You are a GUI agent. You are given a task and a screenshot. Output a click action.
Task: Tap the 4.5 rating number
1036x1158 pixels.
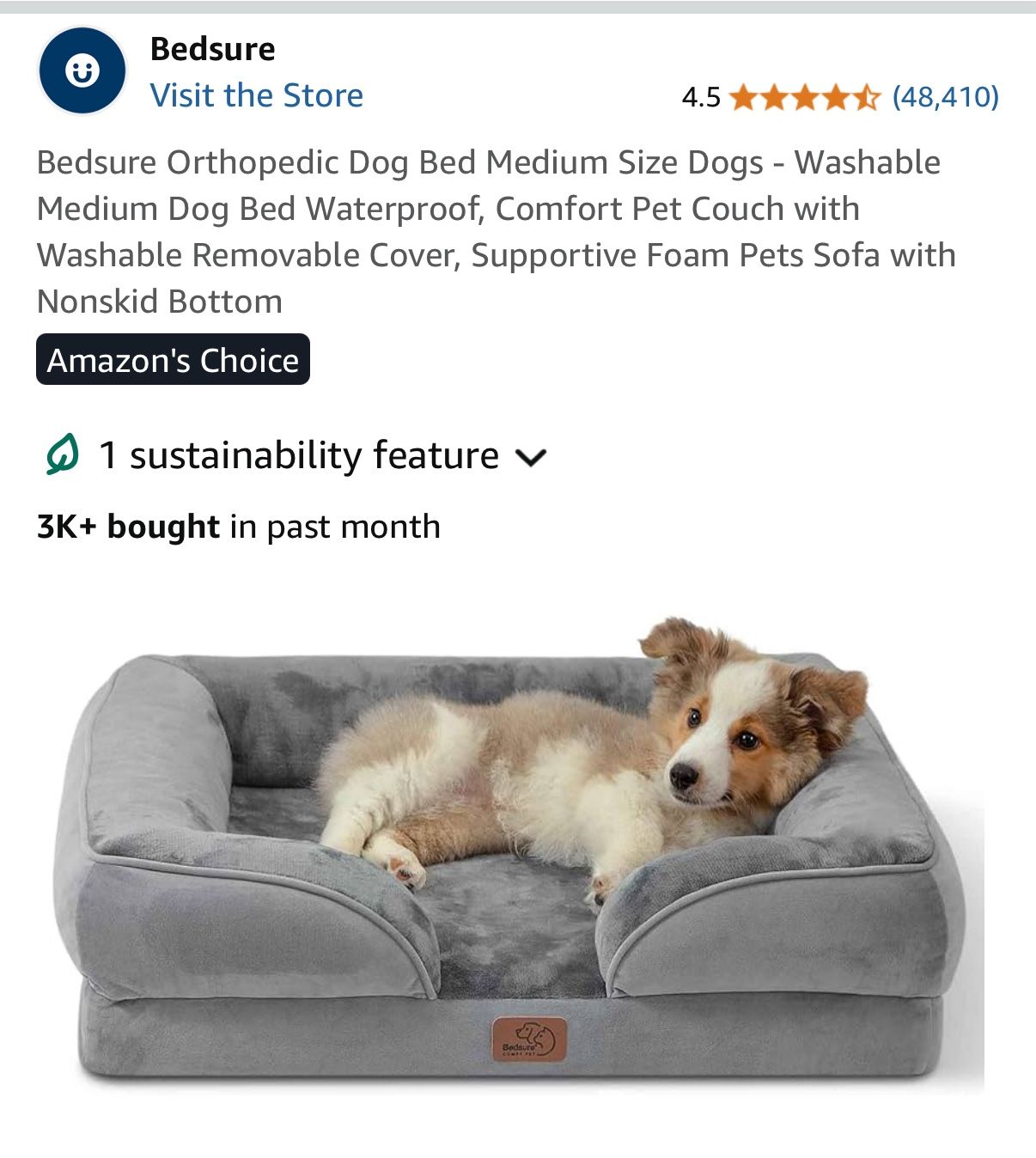pos(701,97)
